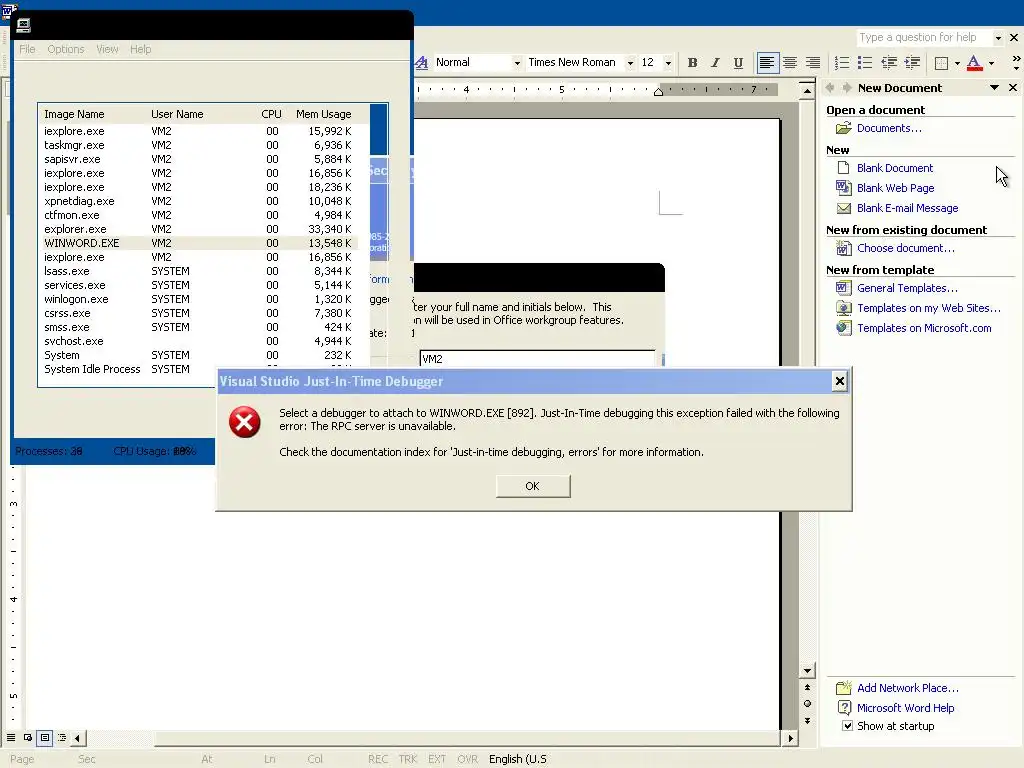Toggle Underline formatting in Word toolbar
The width and height of the screenshot is (1024, 768).
coord(738,63)
